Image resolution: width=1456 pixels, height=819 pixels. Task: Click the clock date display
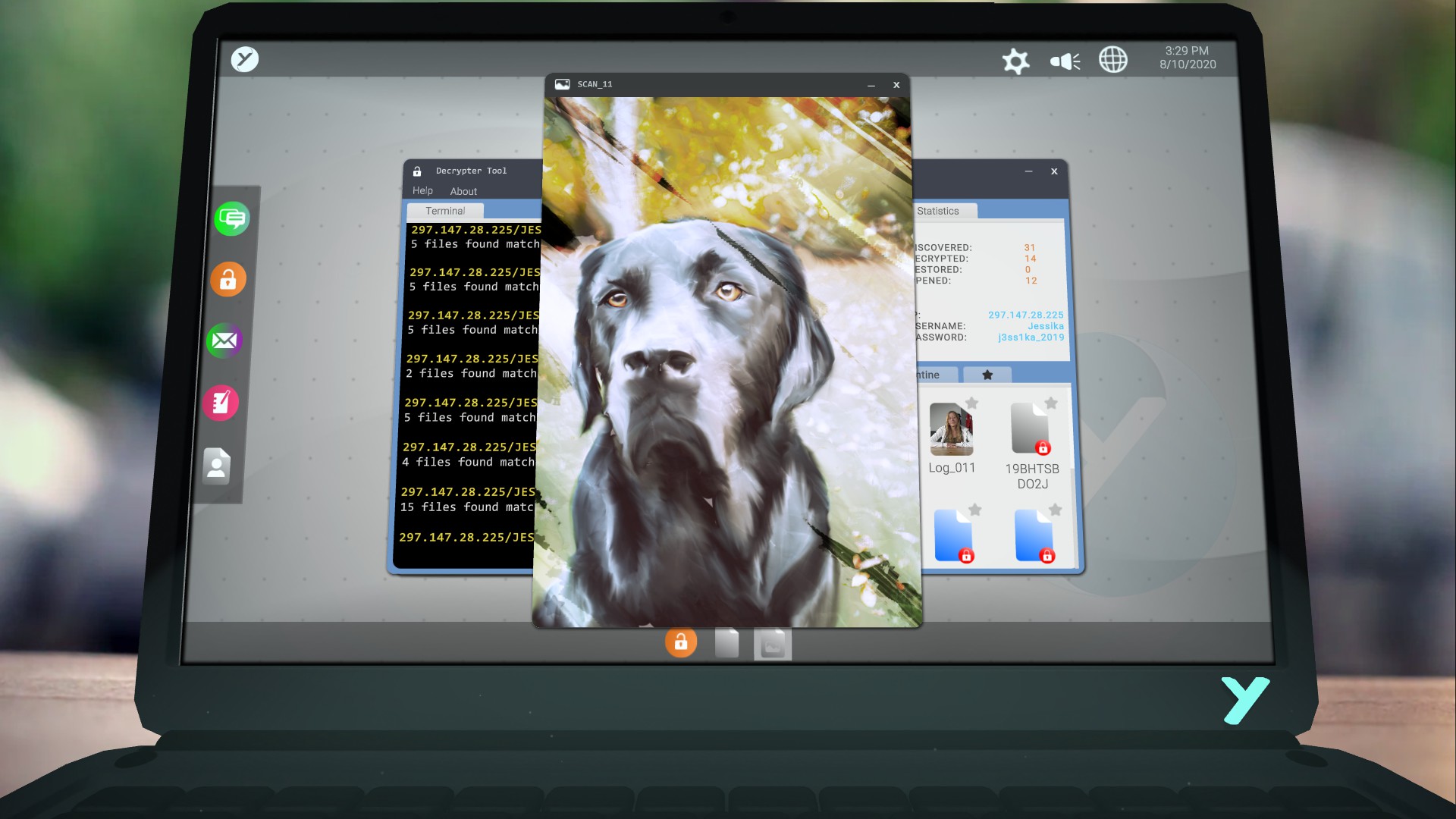tap(1187, 58)
